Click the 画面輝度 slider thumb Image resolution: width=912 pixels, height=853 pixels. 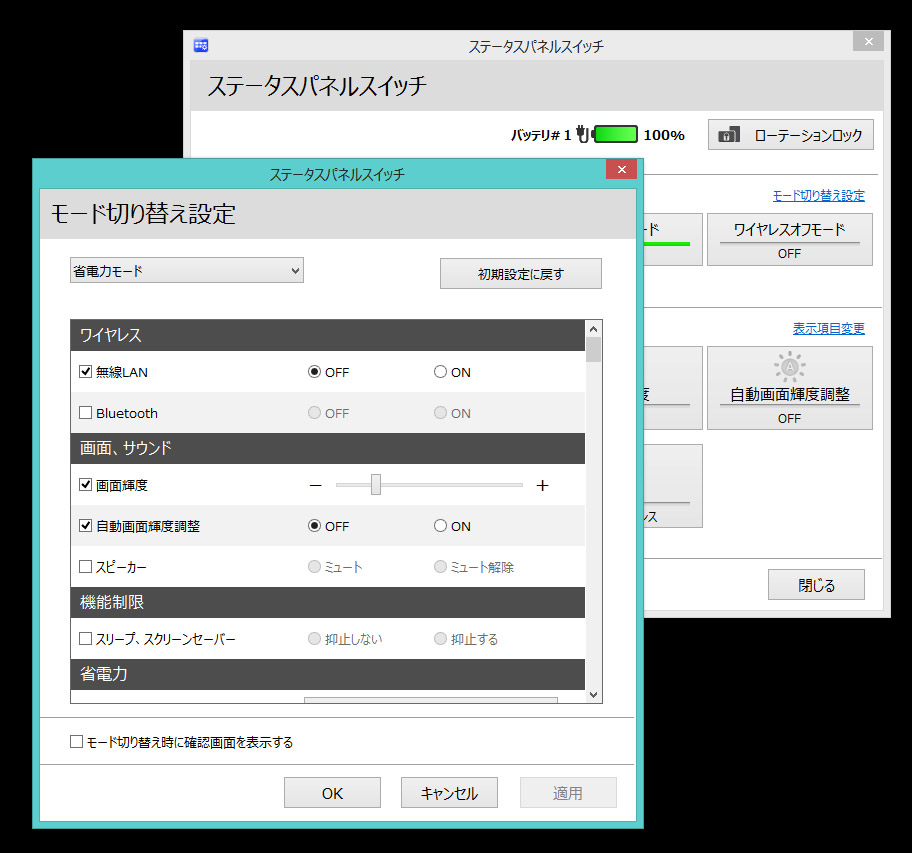376,485
